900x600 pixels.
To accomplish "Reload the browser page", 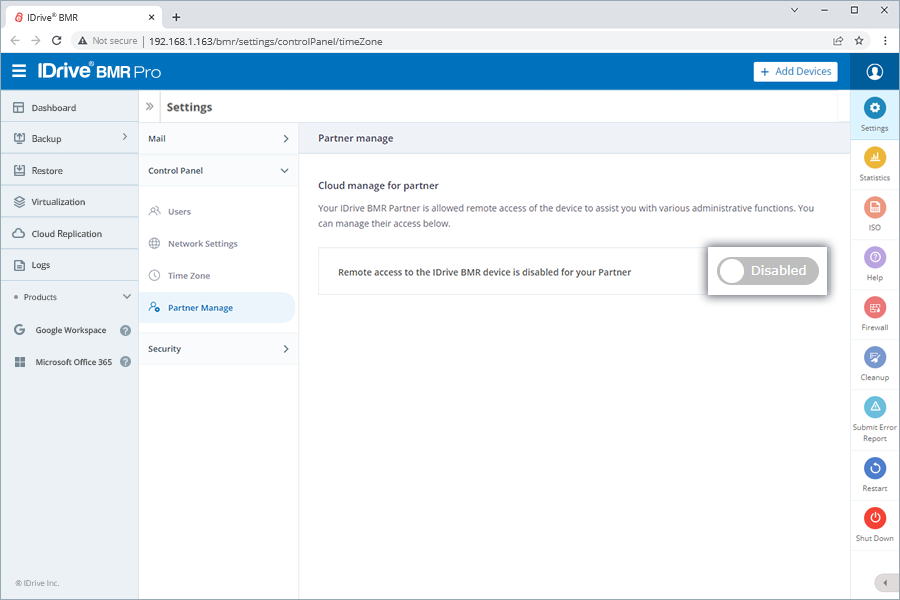I will pyautogui.click(x=56, y=41).
